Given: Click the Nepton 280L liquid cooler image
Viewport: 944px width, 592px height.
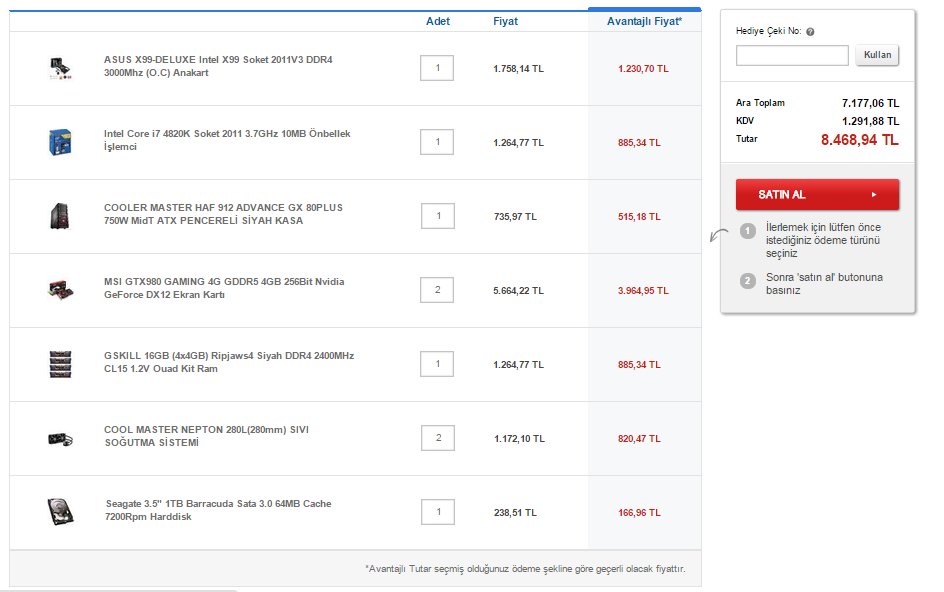Looking at the screenshot, I should click(x=60, y=438).
